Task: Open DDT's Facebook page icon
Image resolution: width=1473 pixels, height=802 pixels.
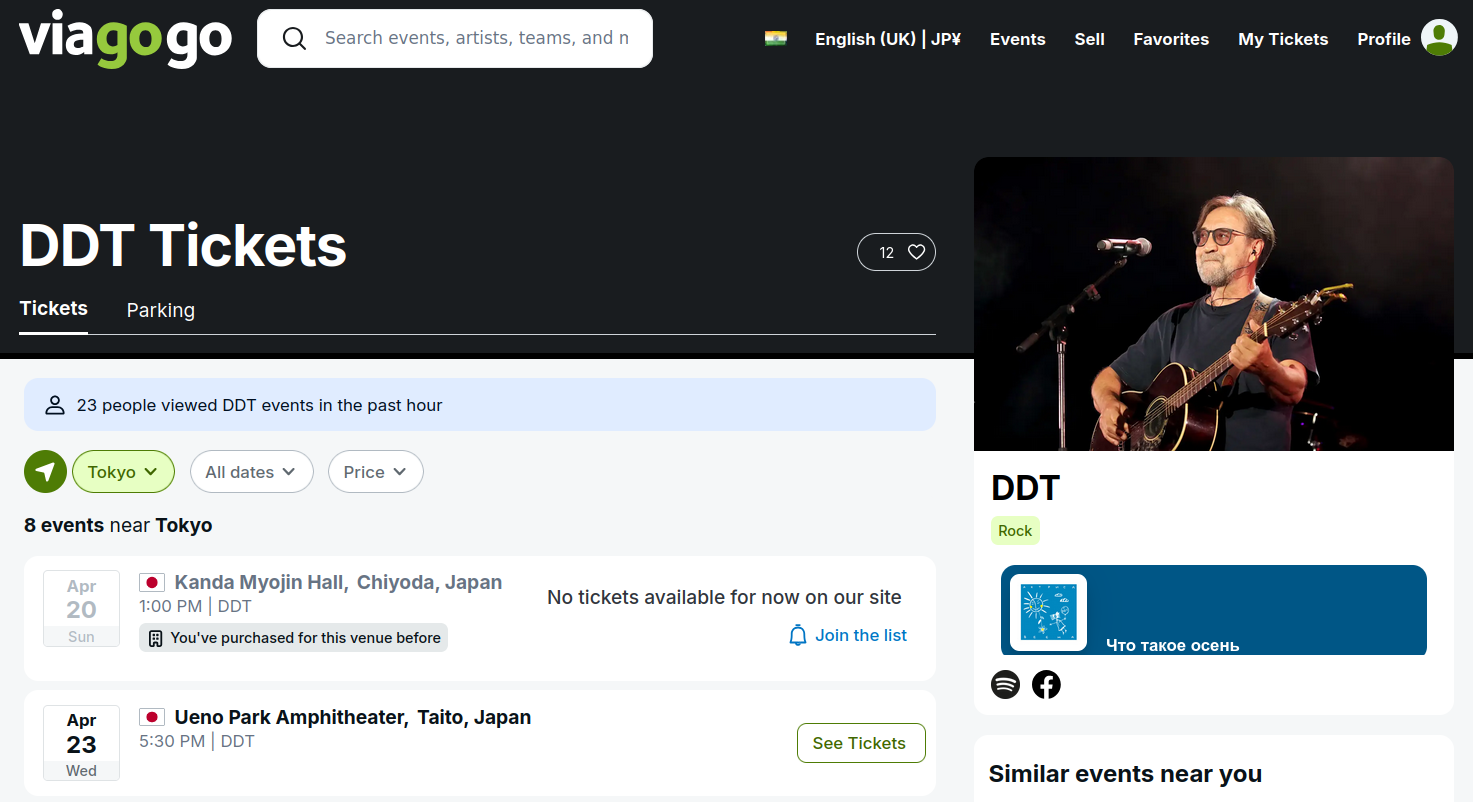Action: tap(1046, 685)
